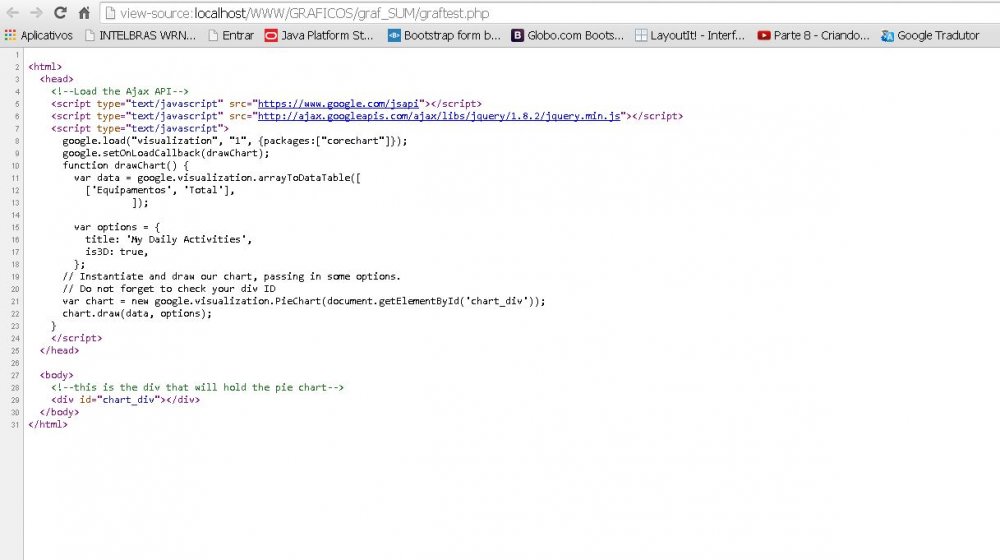Open the Google Tradutor bookmark
The height and width of the screenshot is (560, 1000).
[930, 35]
